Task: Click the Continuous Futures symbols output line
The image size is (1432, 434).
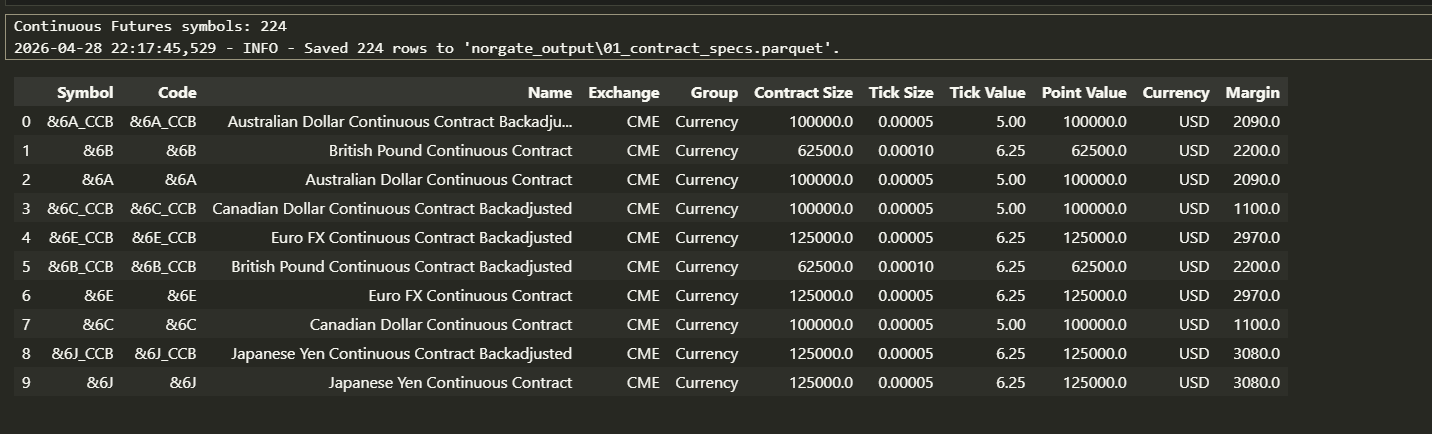Action: coord(150,26)
